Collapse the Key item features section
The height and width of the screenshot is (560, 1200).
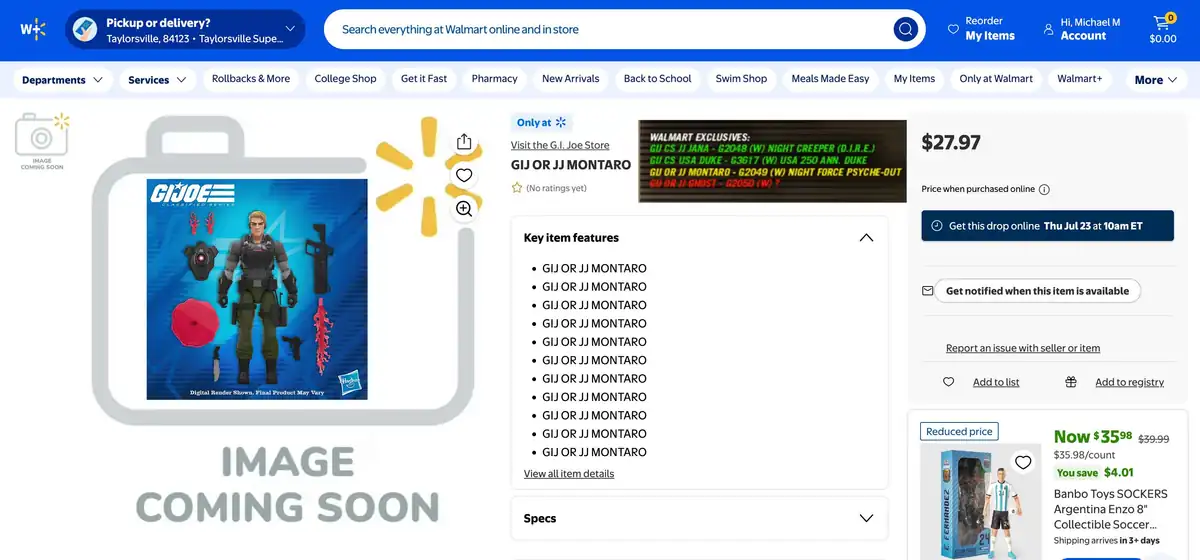pyautogui.click(x=866, y=237)
